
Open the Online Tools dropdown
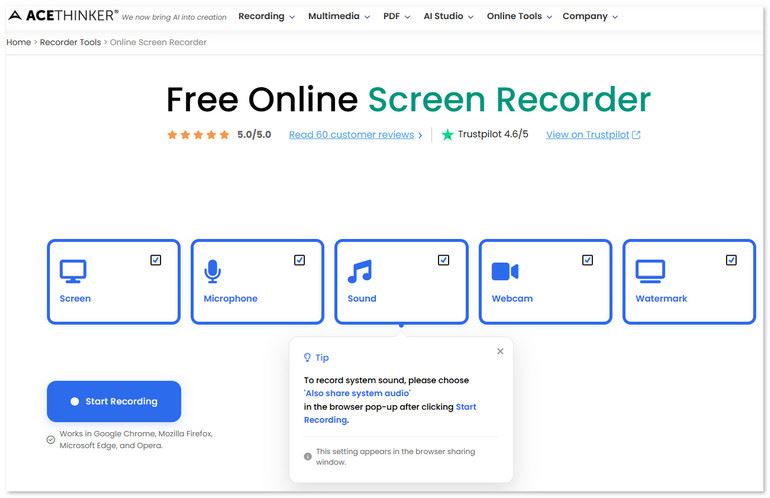pyautogui.click(x=519, y=16)
